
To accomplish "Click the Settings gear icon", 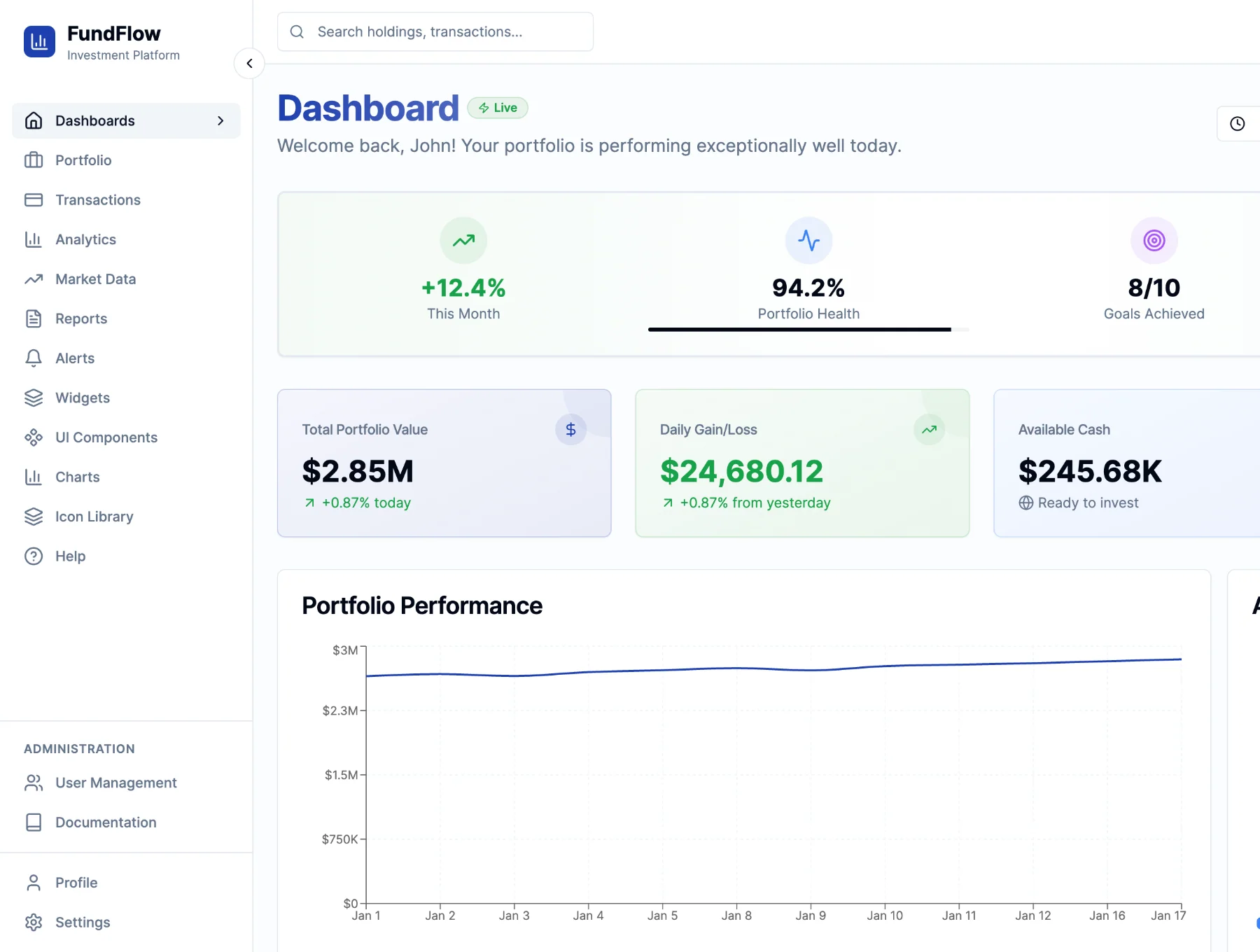I will [34, 923].
